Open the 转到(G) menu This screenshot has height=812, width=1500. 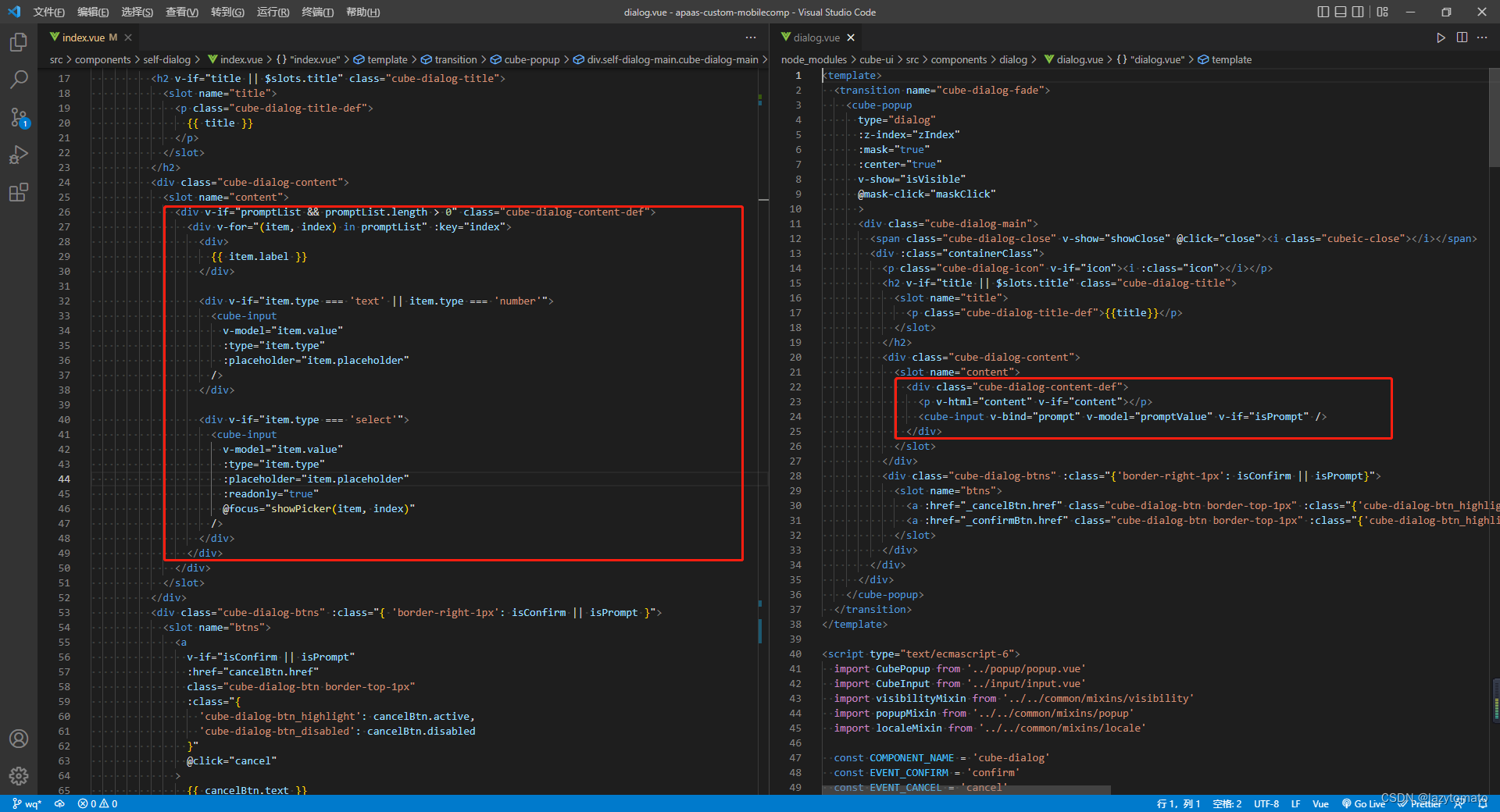coord(227,12)
